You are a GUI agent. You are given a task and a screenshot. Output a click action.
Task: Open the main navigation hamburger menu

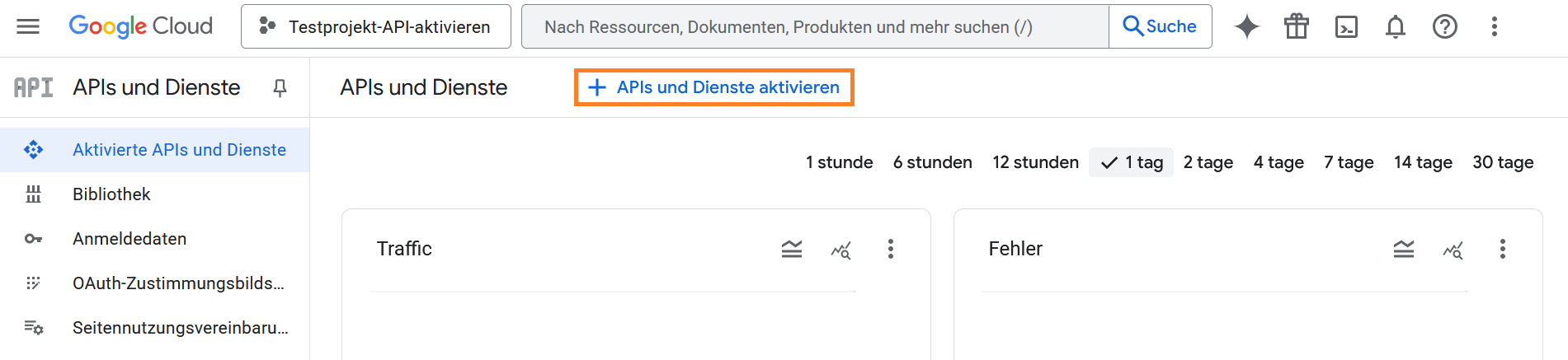pos(28,26)
